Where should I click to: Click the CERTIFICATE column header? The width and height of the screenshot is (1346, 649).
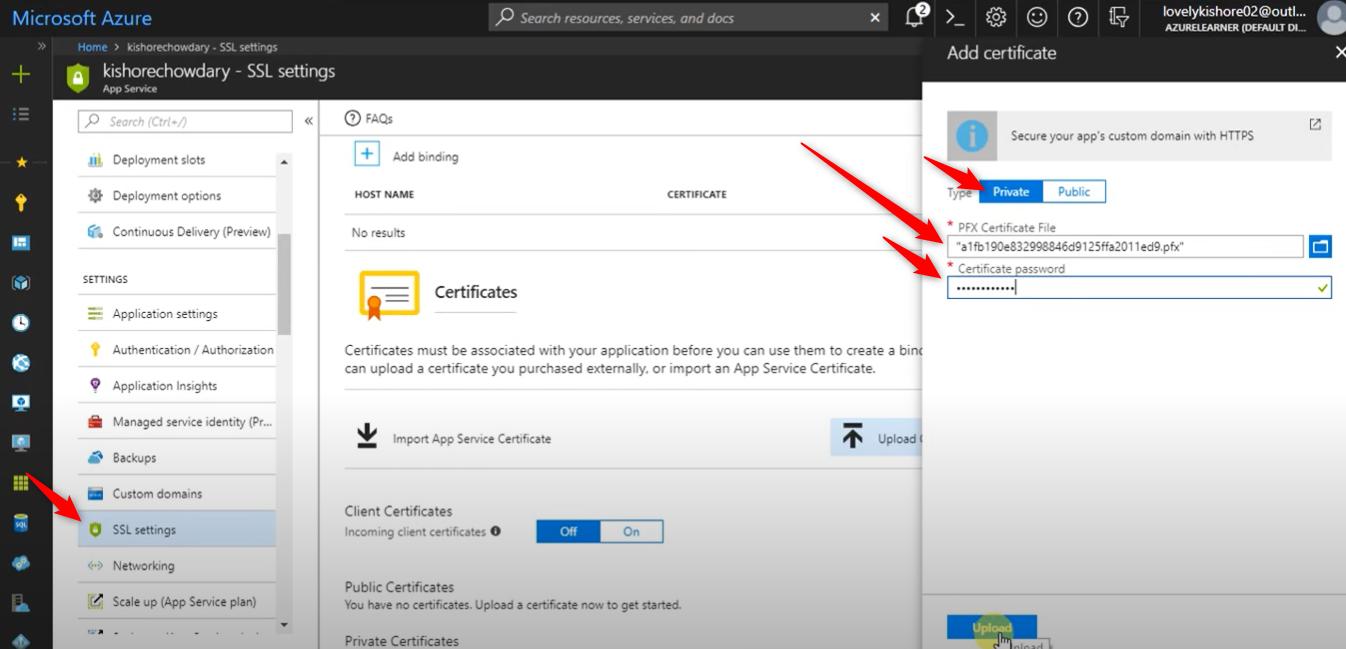click(697, 194)
